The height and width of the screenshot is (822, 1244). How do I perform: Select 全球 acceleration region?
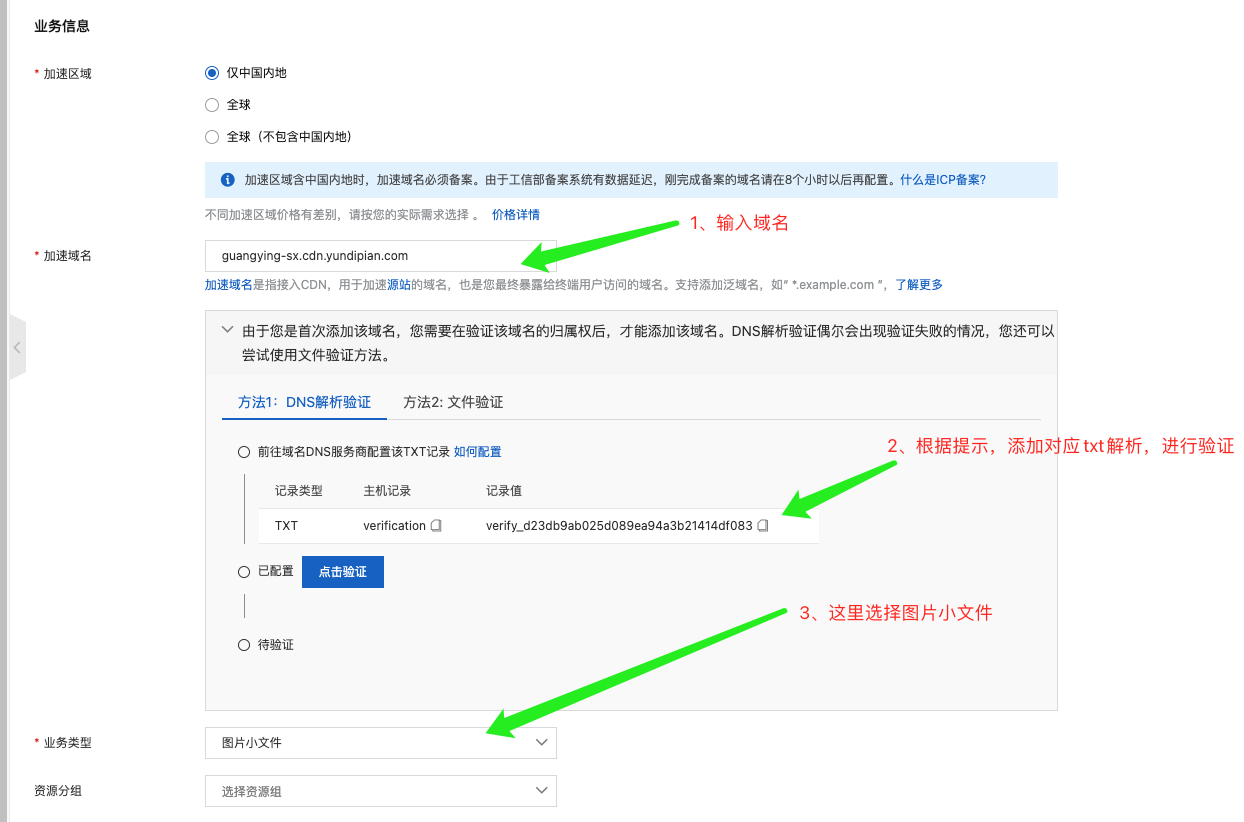212,105
